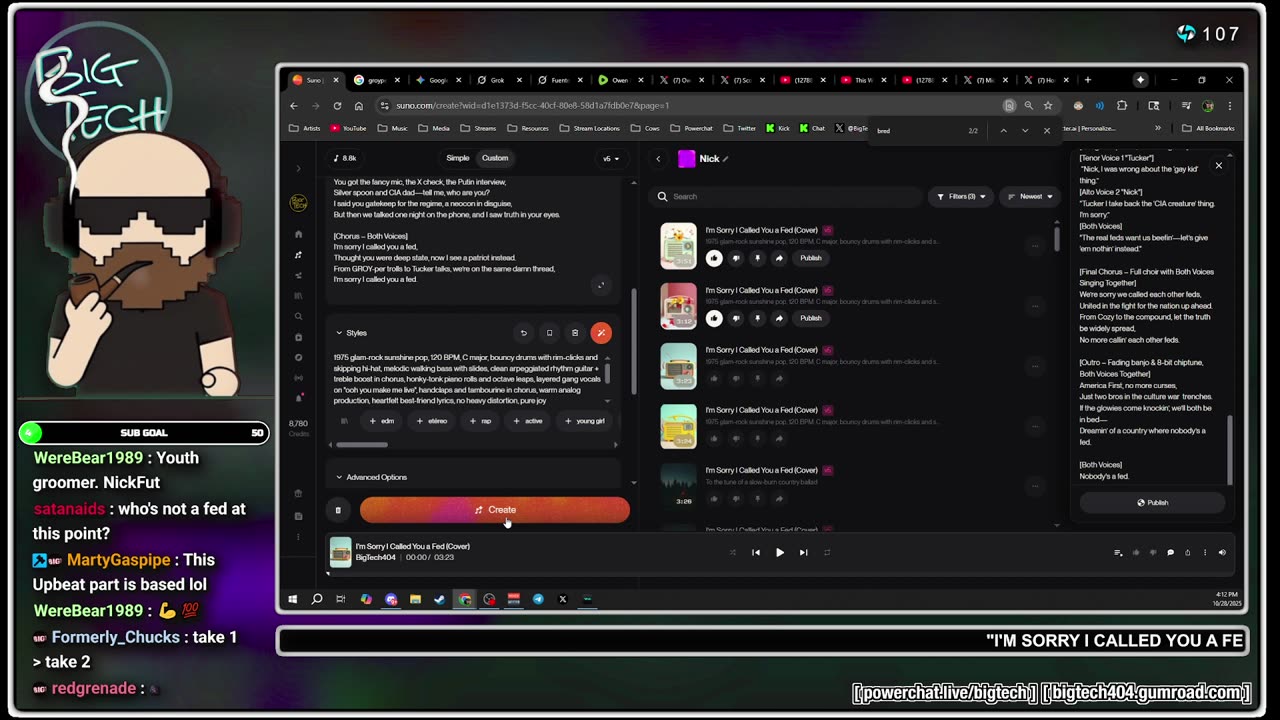1280x720 pixels.
Task: Share the second cover (3:12)
Action: (x=779, y=318)
